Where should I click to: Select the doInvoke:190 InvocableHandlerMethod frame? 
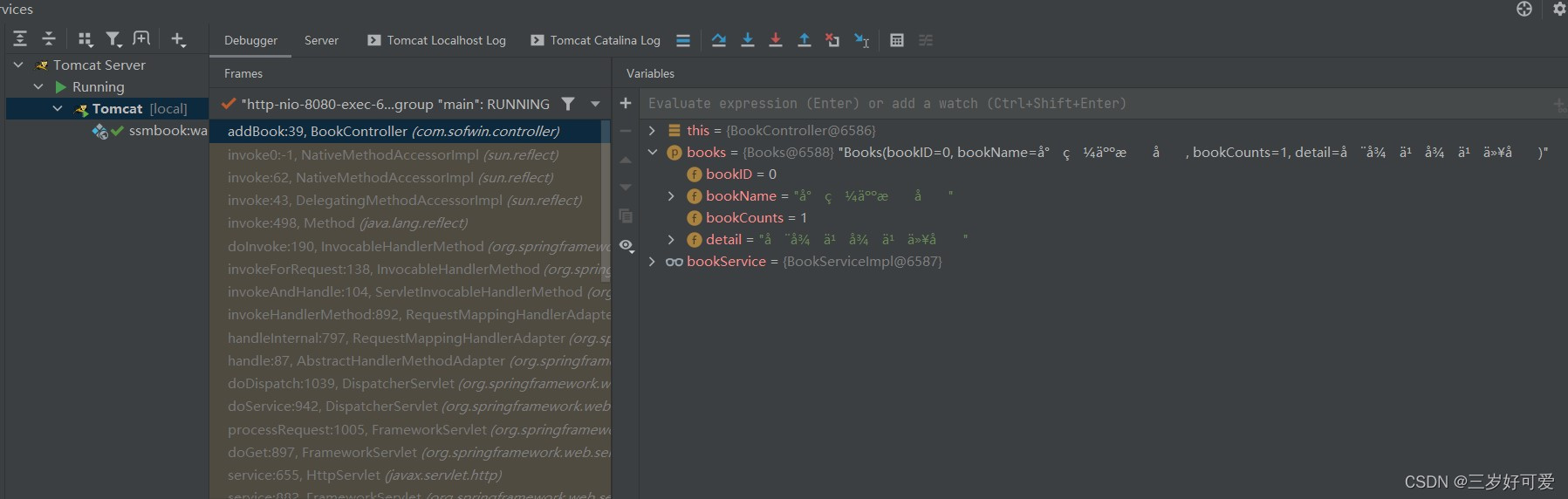(406, 246)
